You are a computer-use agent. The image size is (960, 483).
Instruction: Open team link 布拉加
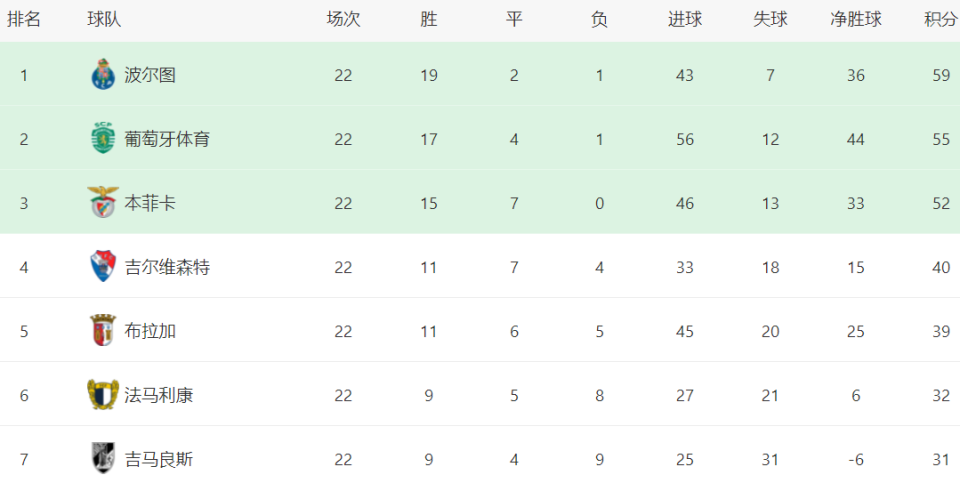pos(150,331)
